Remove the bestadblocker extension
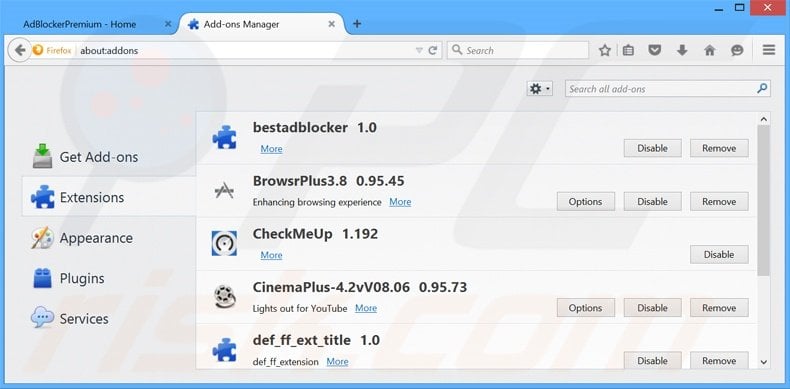 719,148
